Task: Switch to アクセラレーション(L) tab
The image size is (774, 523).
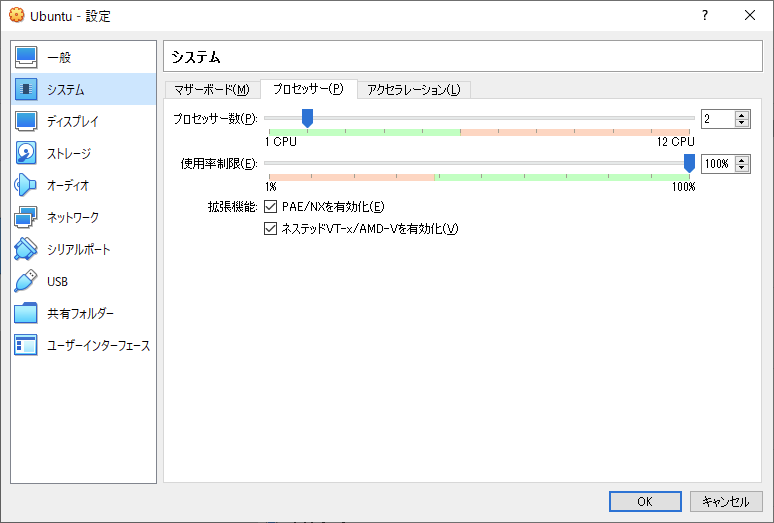Action: (x=414, y=90)
